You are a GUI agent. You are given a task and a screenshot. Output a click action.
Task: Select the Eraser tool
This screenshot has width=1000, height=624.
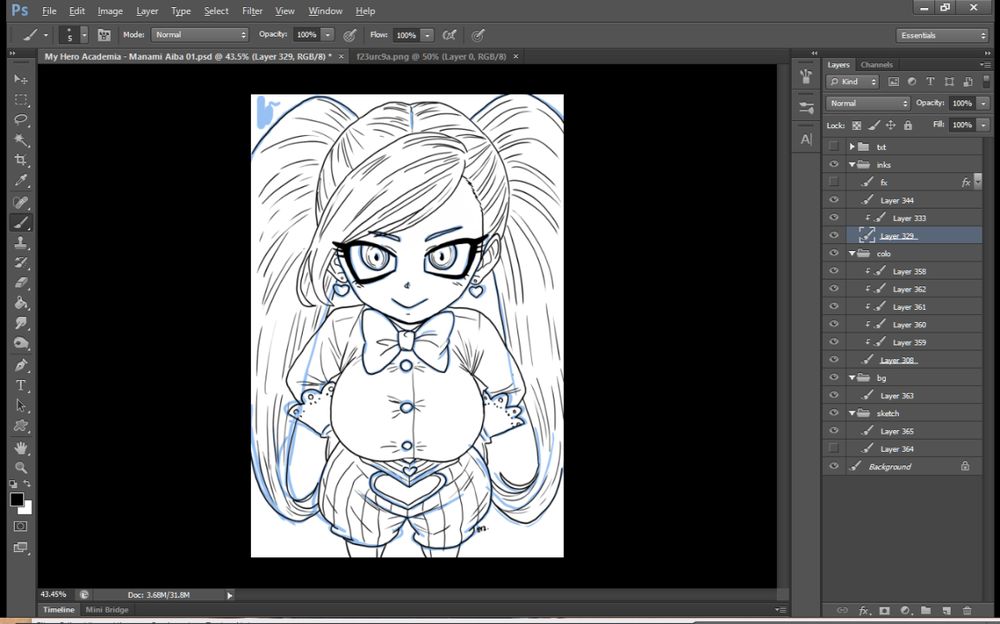pos(21,283)
